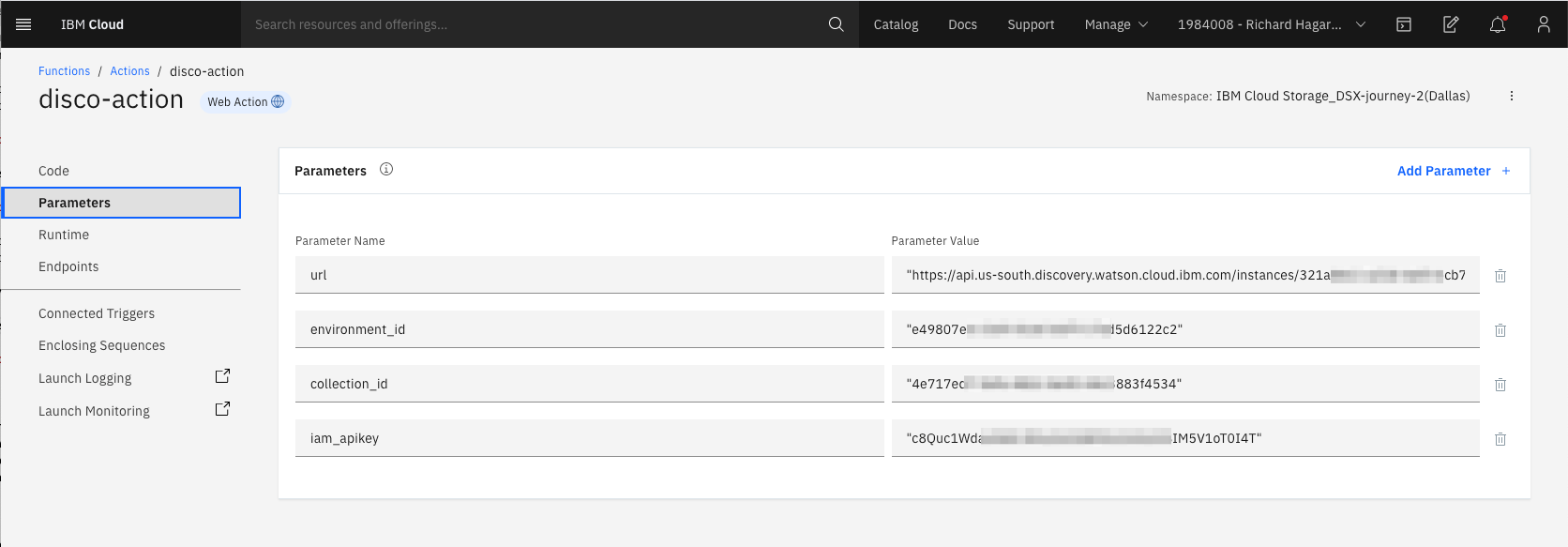Select the Parameters sidebar tab
1568x547 pixels.
(121, 203)
